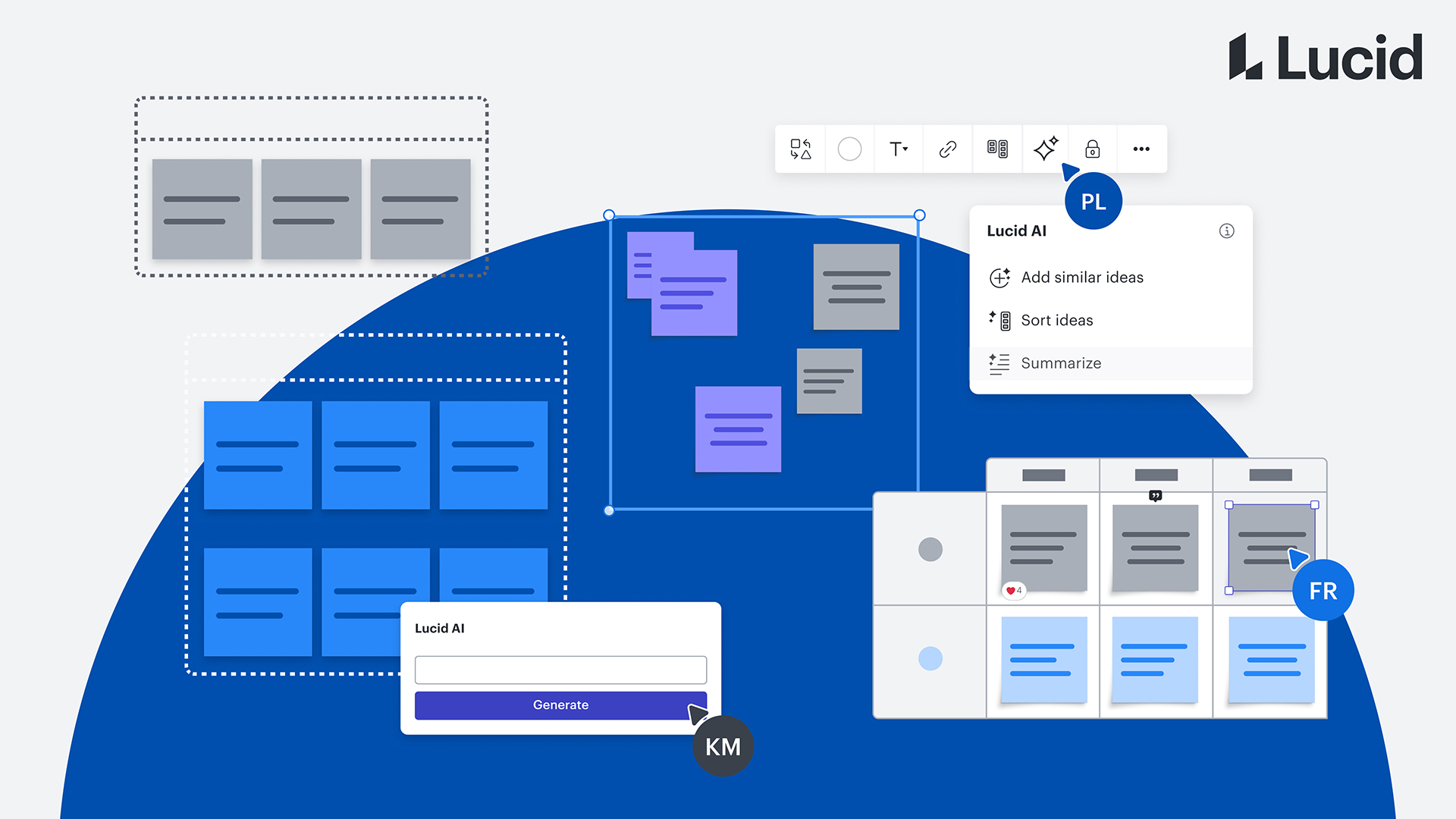
Task: Toggle the lock icon on the selection
Action: coord(1092,149)
